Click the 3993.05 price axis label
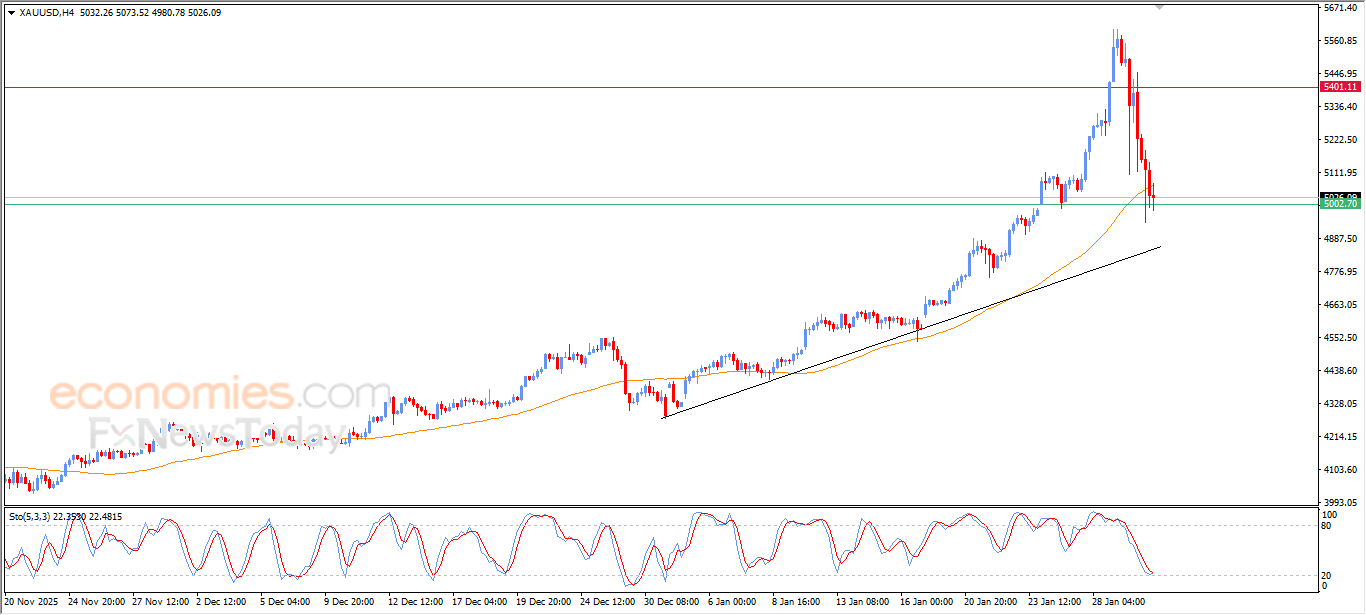1366x615 pixels. point(1340,503)
